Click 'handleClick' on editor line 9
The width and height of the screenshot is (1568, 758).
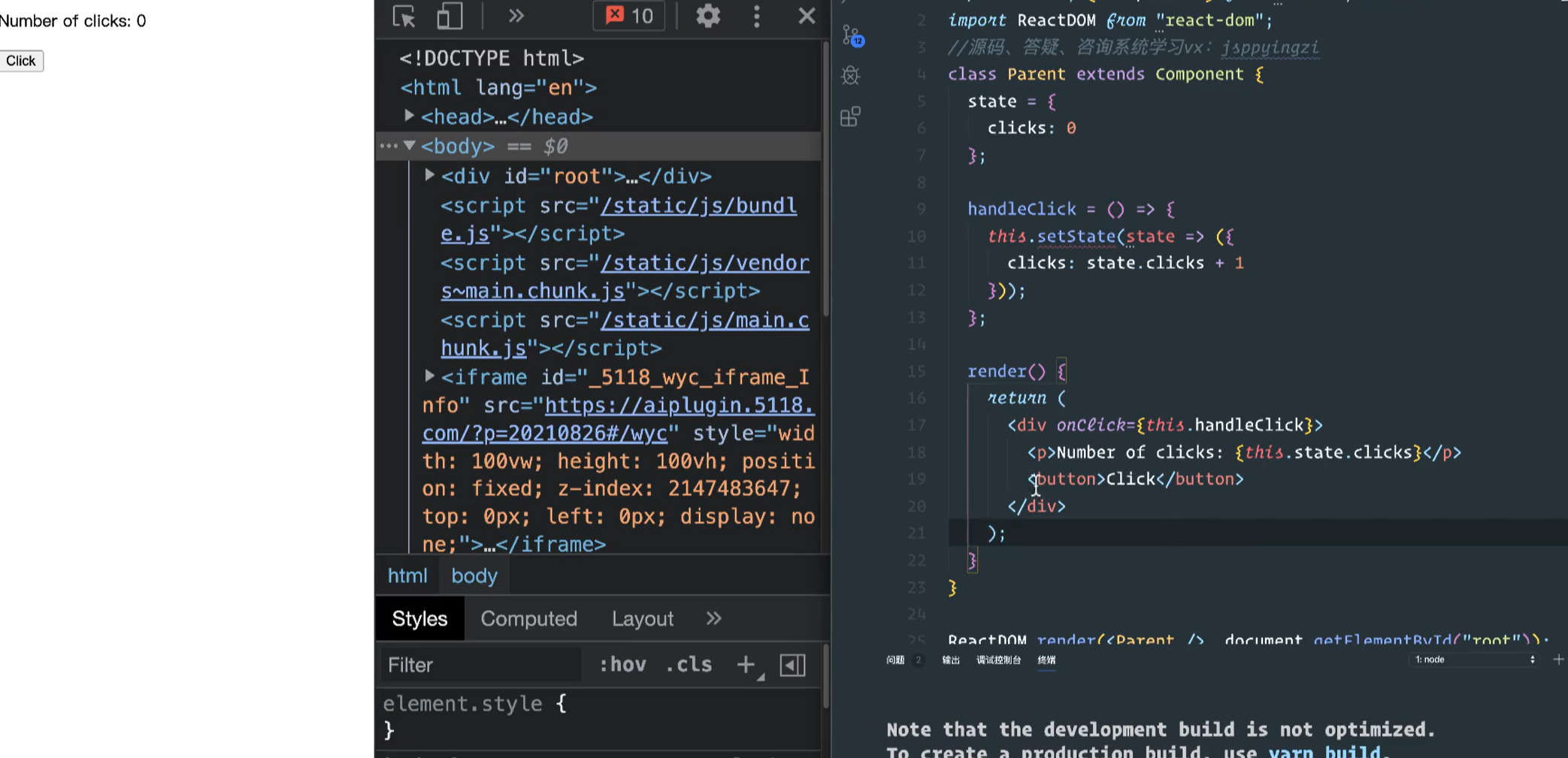1022,209
